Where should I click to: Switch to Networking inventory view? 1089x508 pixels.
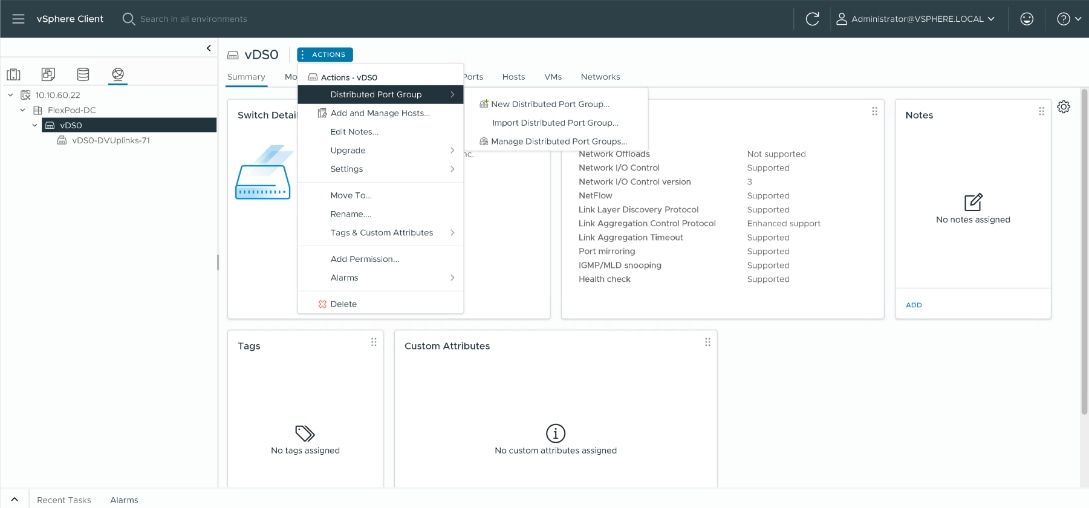[x=117, y=74]
